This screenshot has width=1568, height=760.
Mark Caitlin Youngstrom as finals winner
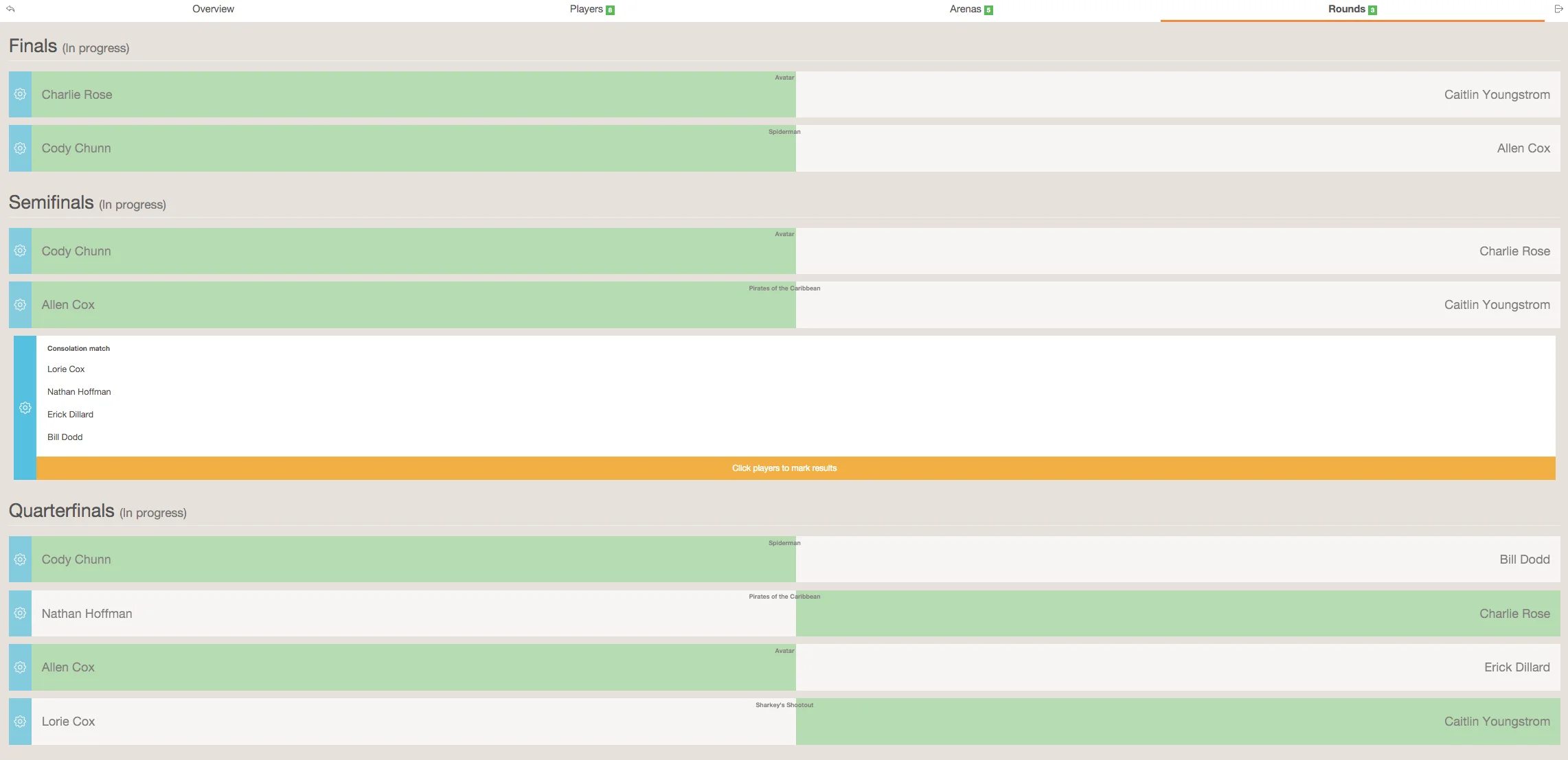1496,95
